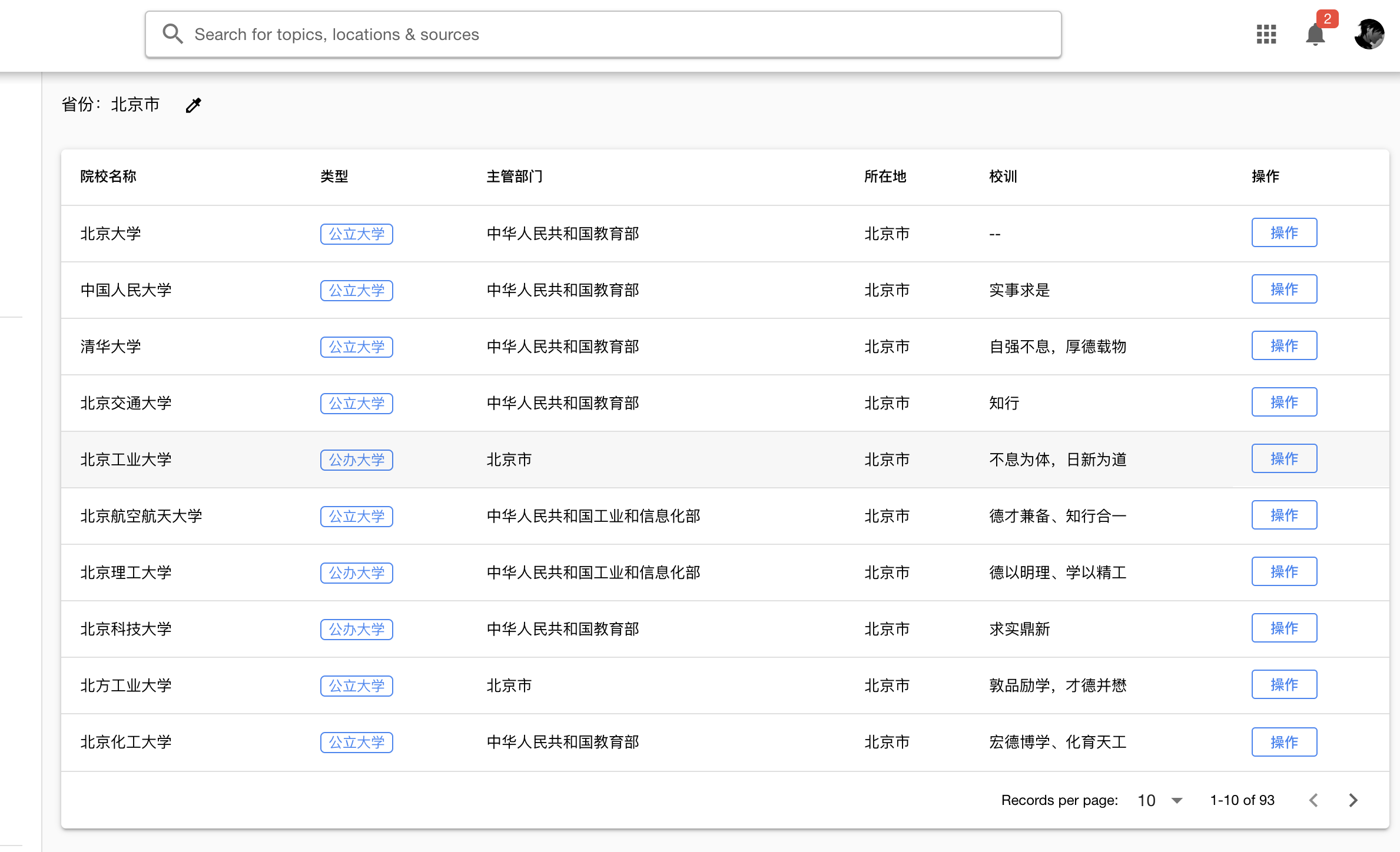This screenshot has width=1400, height=852.
Task: Click the 院校名称 column header
Action: (x=108, y=177)
